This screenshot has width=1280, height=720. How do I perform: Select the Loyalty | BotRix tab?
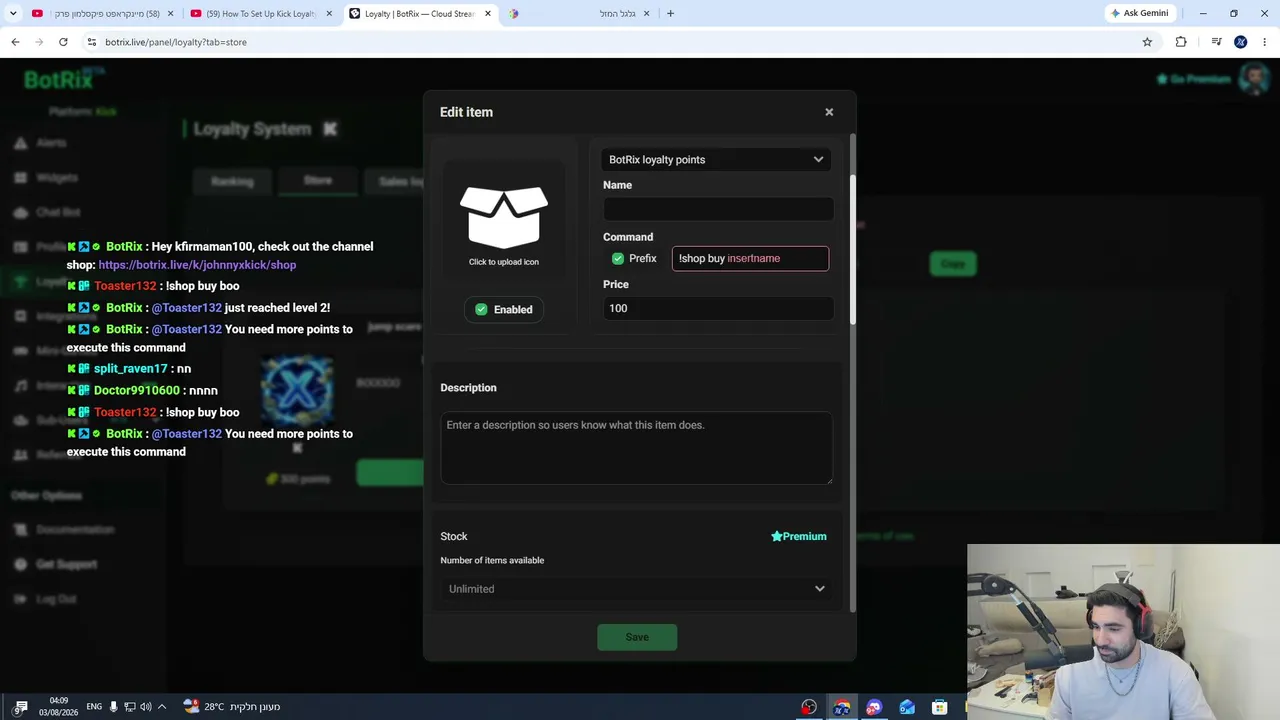(418, 14)
